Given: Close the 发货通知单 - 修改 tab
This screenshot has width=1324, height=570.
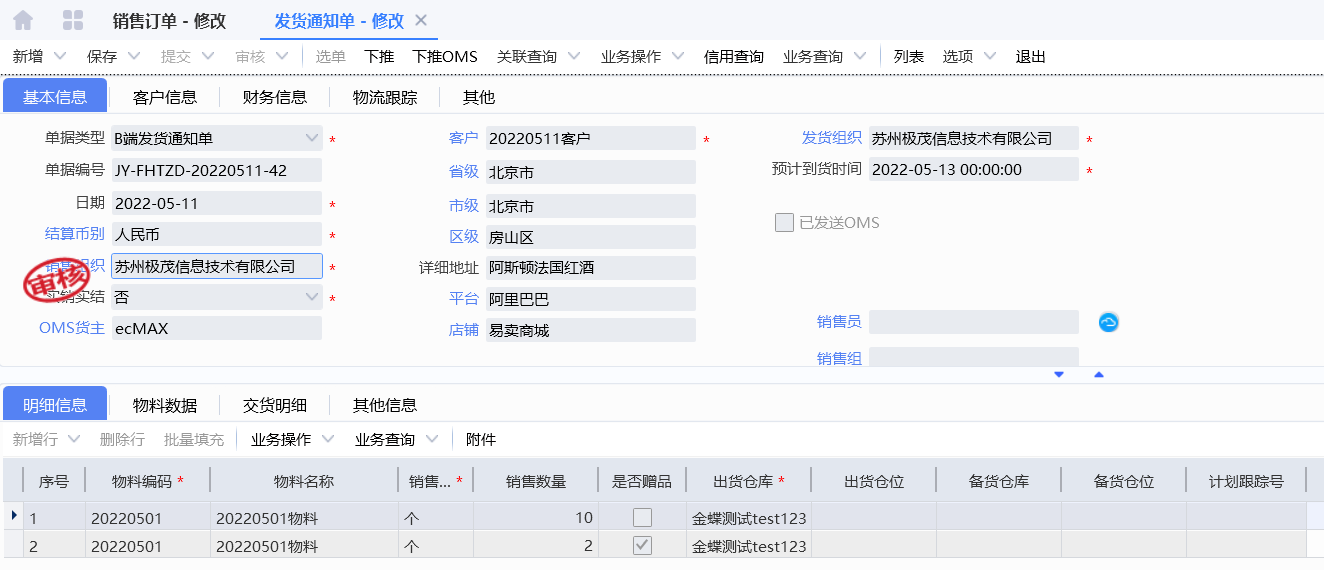Looking at the screenshot, I should click(420, 20).
